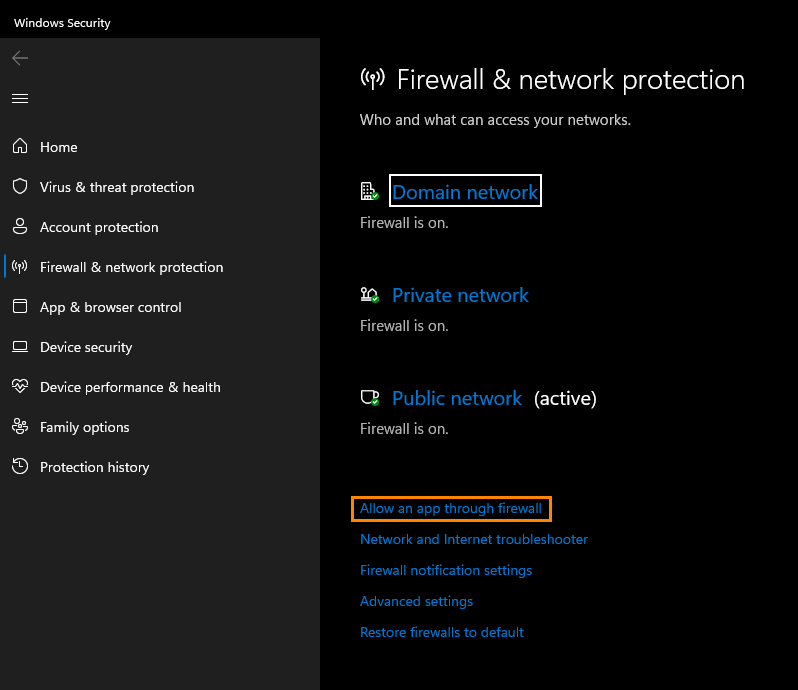Click Allow an app through firewall
The image size is (798, 690).
(x=451, y=508)
